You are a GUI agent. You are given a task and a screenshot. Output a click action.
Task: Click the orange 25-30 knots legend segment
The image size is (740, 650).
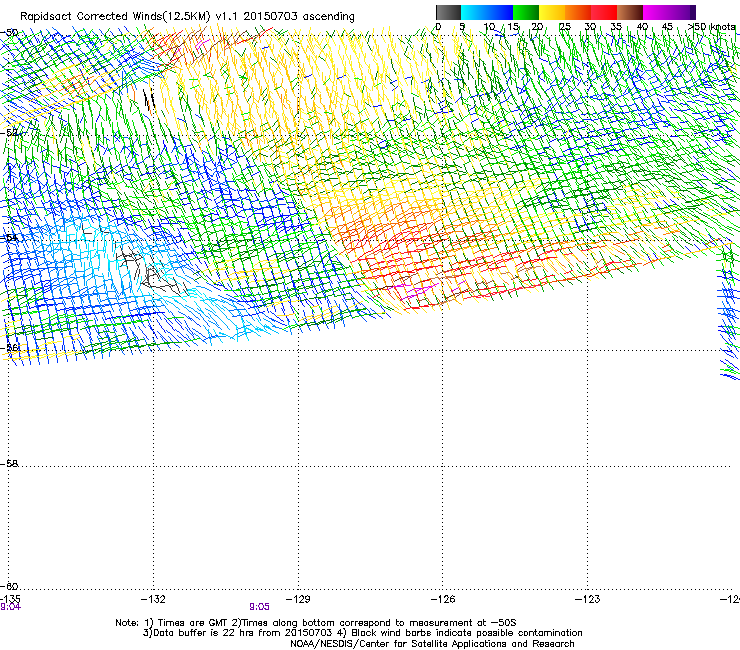pos(578,12)
